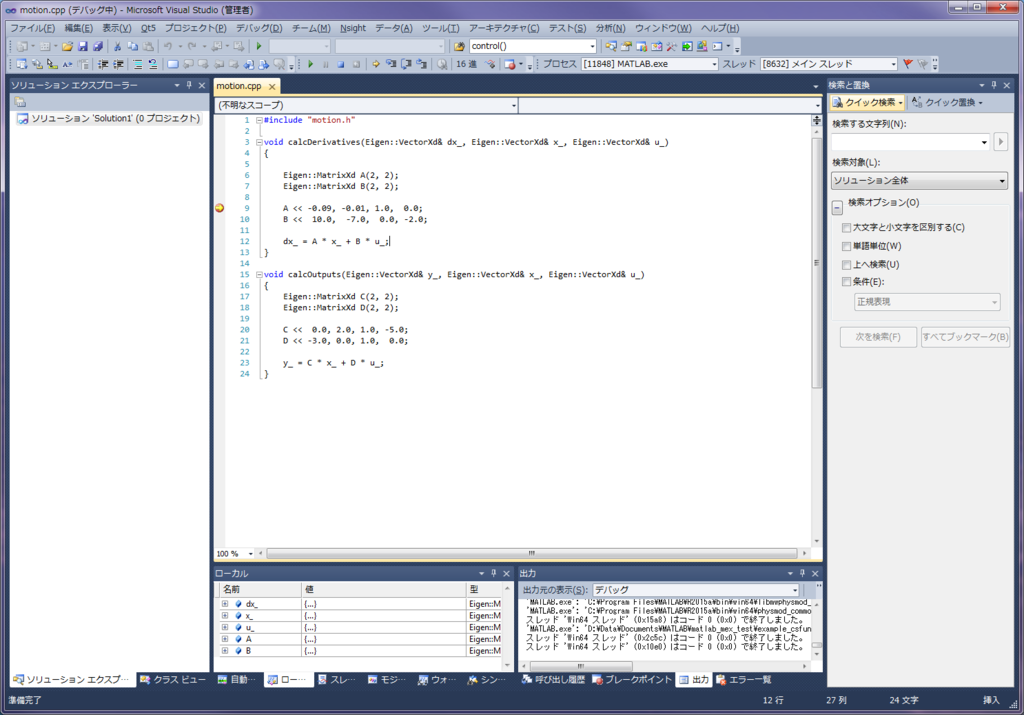The height and width of the screenshot is (715, 1024).
Task: Open the デバッグ(D) menu
Action: pos(259,28)
